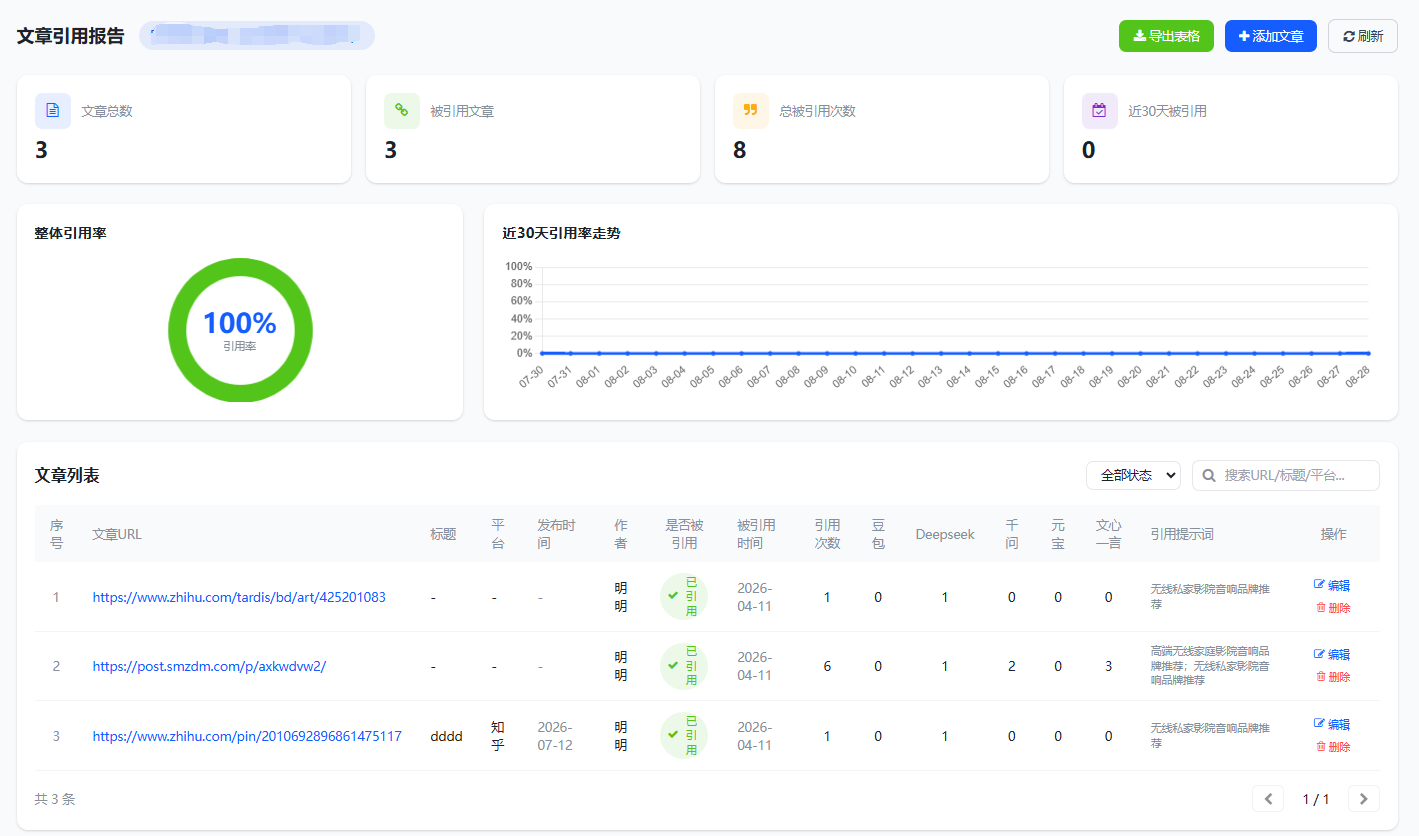Click the 共 3 条 total count text
The width and height of the screenshot is (1419, 836).
[55, 799]
